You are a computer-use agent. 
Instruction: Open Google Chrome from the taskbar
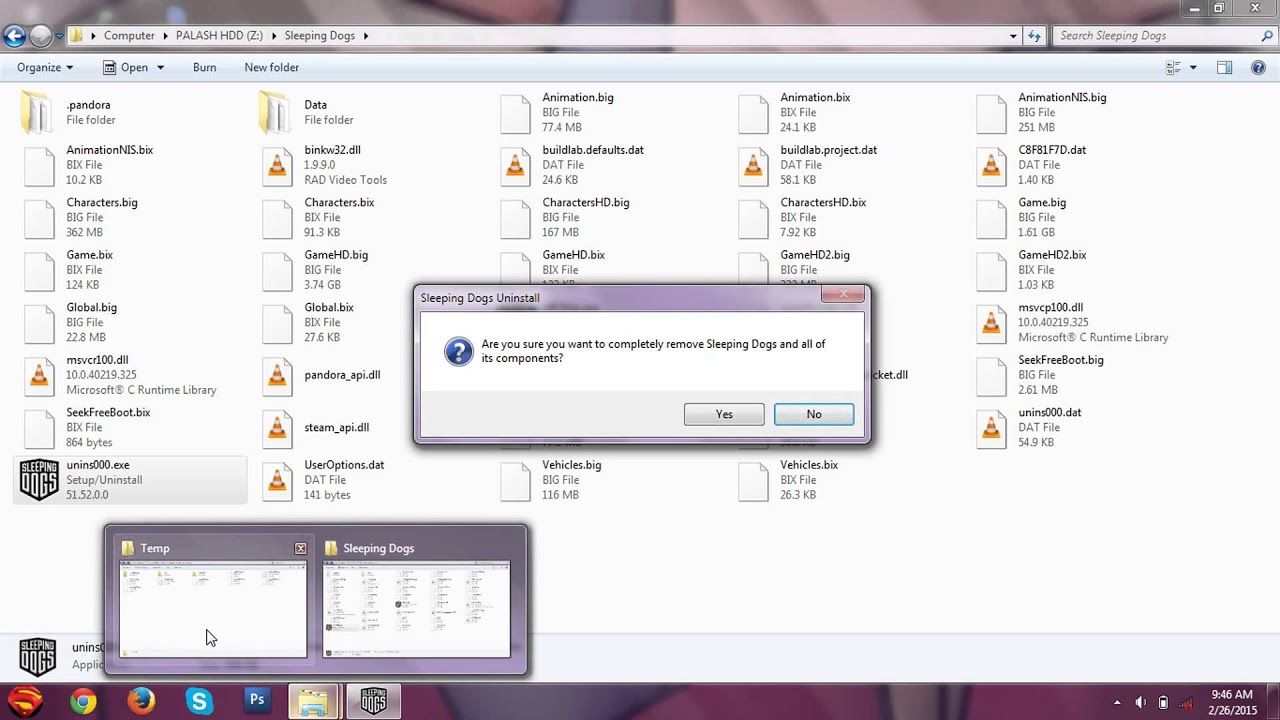(83, 702)
